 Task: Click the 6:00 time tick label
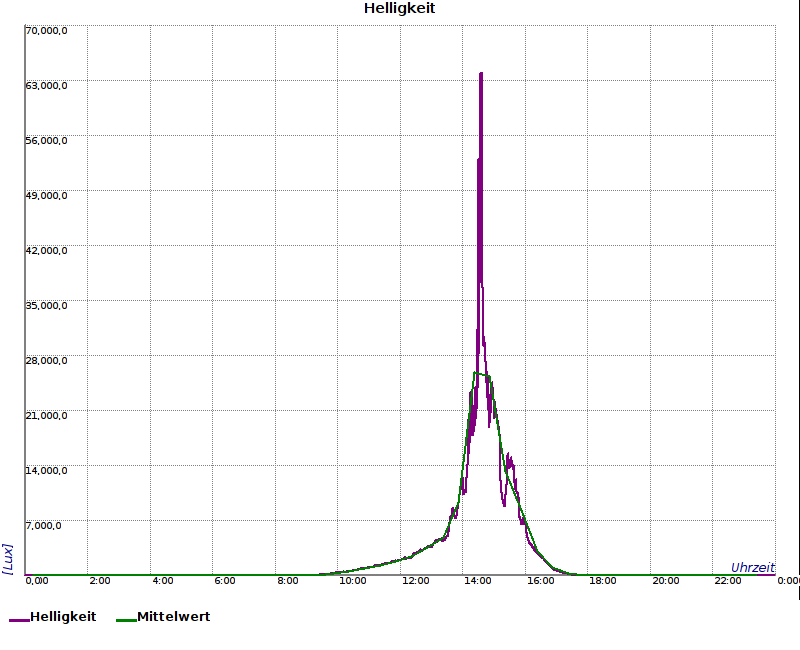click(x=225, y=581)
